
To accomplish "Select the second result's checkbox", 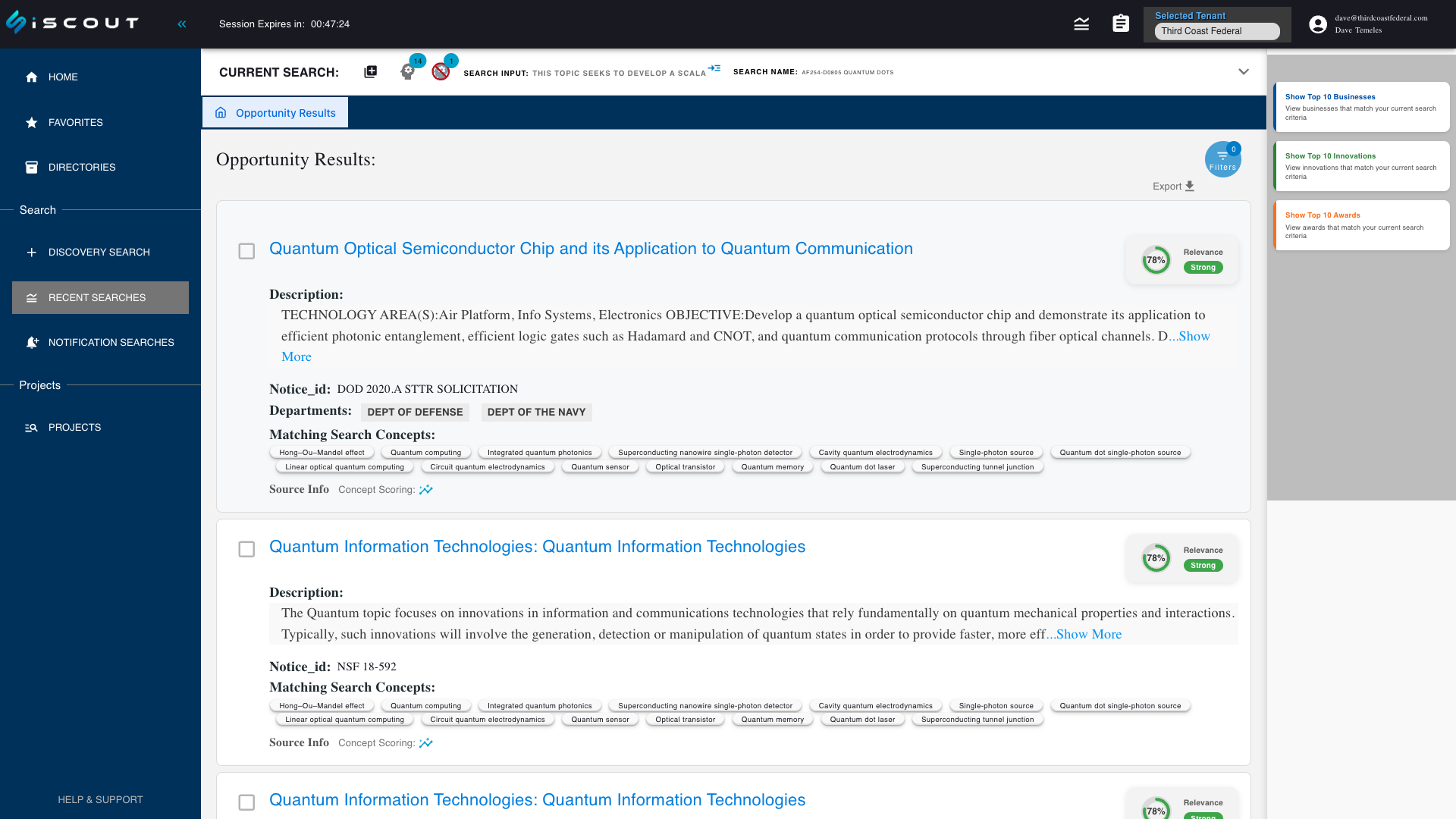I will (x=246, y=549).
